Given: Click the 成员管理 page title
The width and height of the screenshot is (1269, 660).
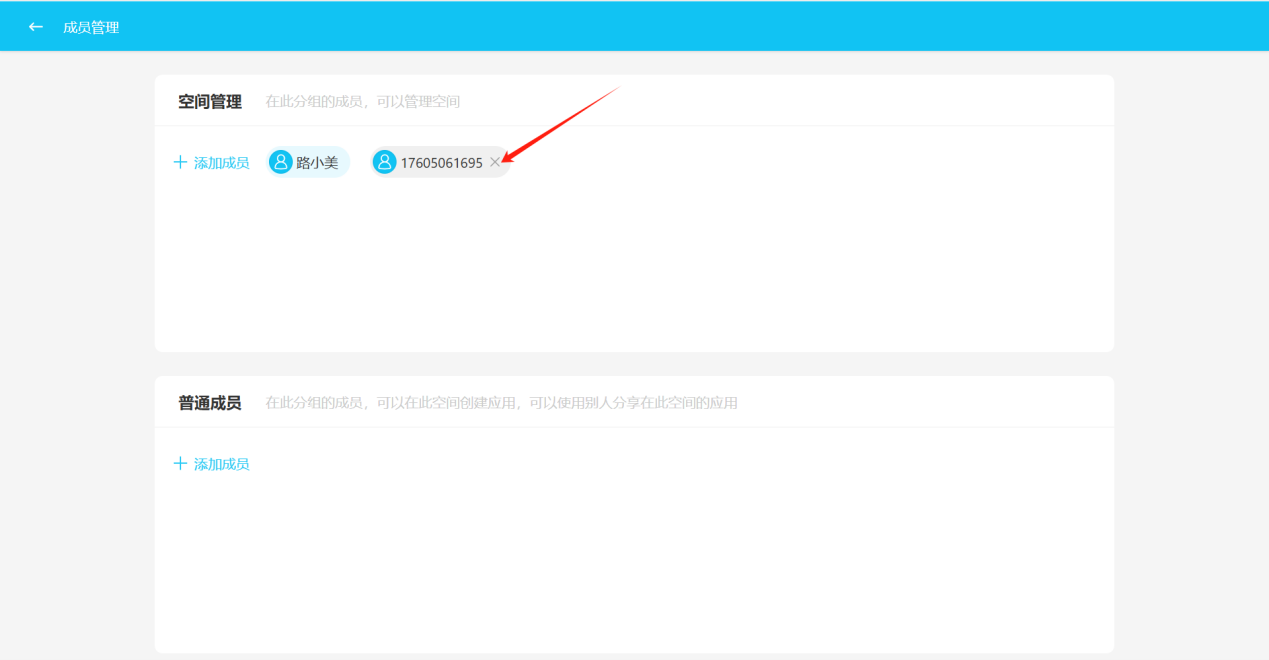Looking at the screenshot, I should click(91, 28).
